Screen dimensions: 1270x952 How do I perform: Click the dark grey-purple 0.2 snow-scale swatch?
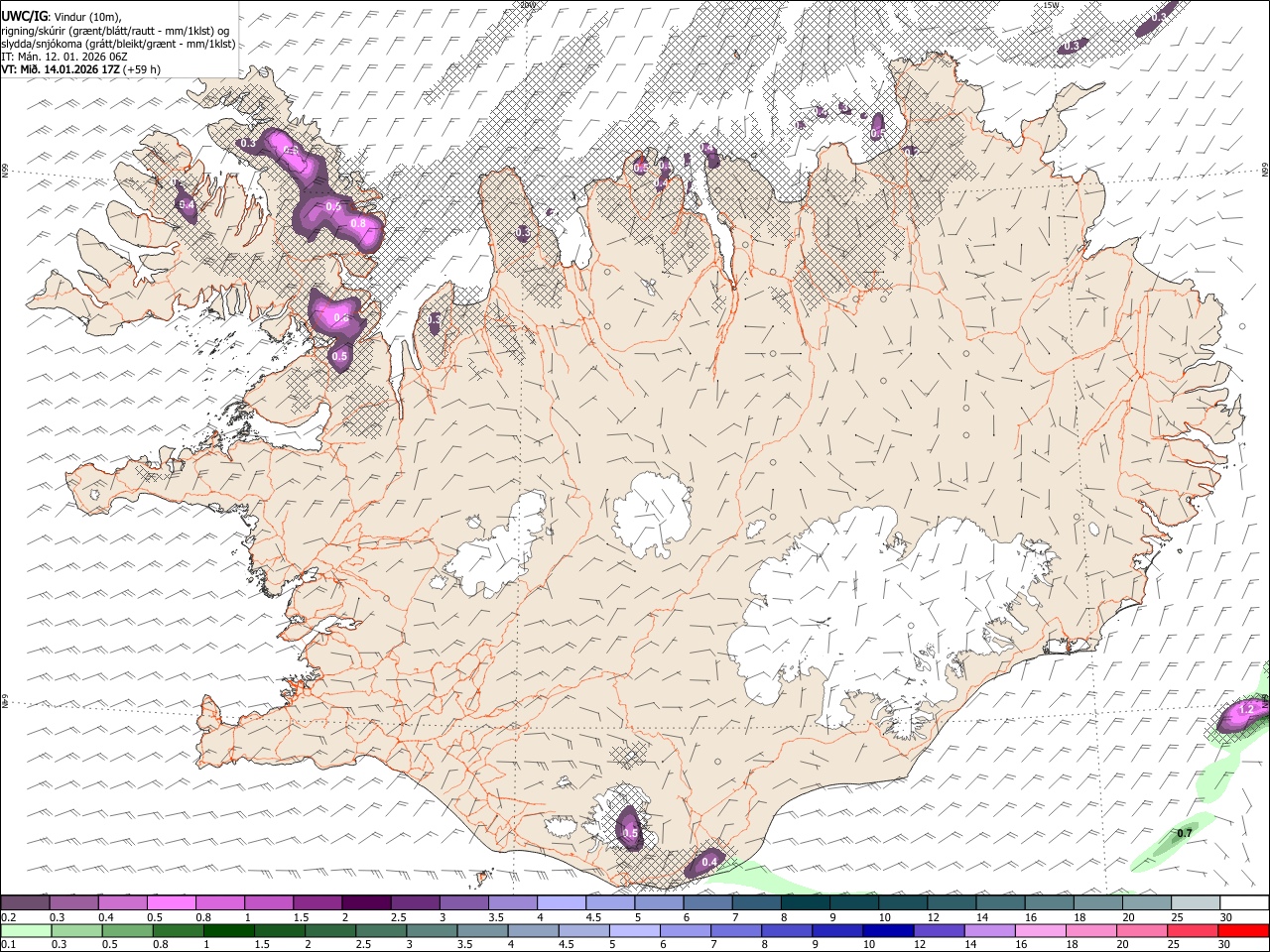point(25,902)
